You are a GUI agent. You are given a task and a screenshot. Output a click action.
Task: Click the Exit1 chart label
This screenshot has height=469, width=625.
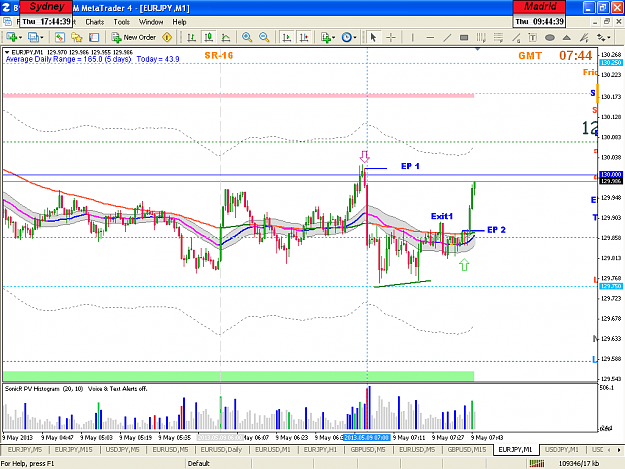point(442,216)
